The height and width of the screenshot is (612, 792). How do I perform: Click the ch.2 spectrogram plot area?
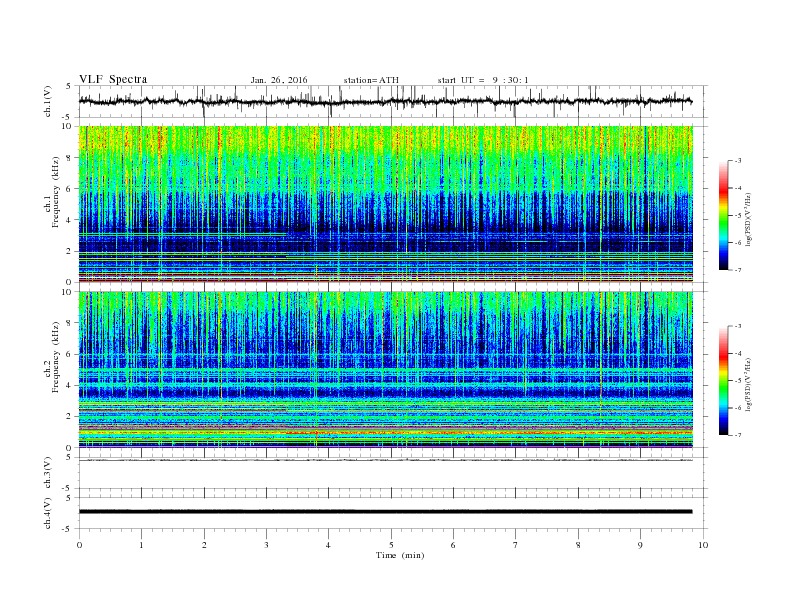(385, 369)
